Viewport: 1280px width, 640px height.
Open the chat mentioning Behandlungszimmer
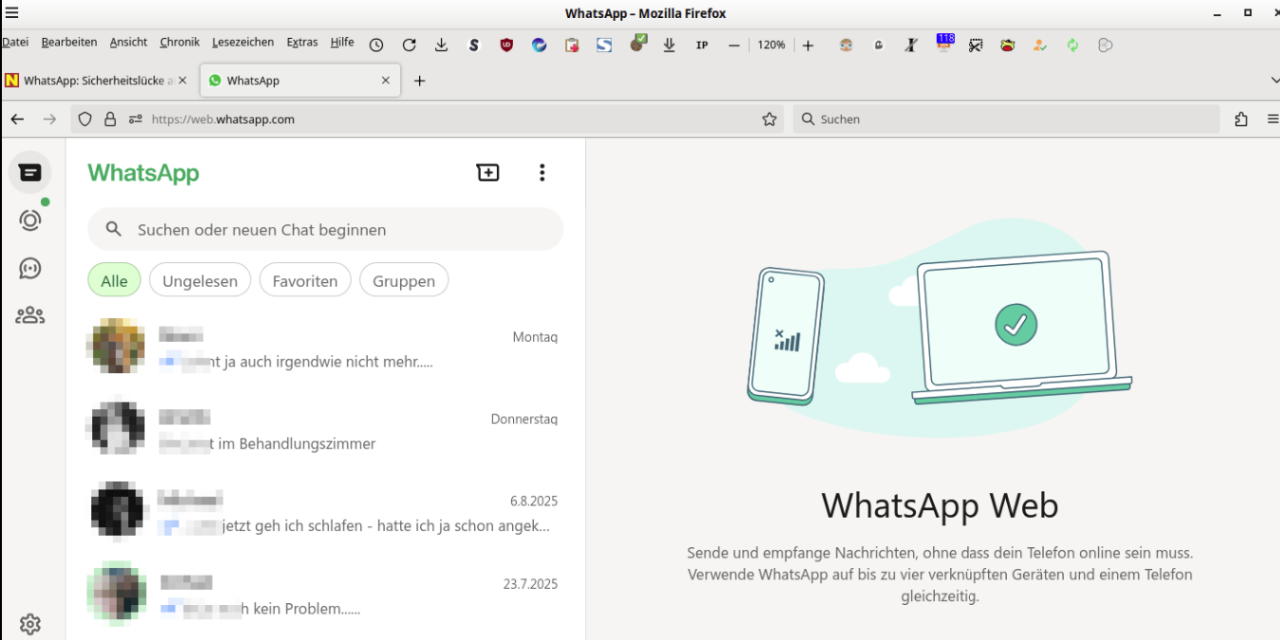click(x=326, y=430)
